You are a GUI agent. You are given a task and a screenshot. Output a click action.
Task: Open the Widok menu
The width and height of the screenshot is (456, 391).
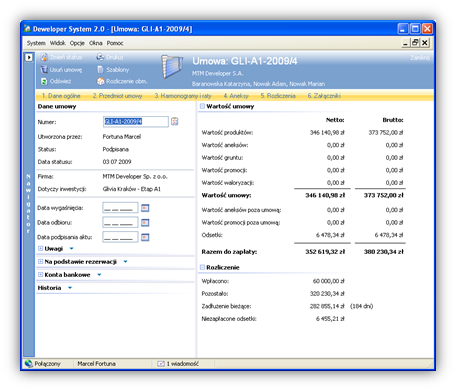(x=58, y=43)
